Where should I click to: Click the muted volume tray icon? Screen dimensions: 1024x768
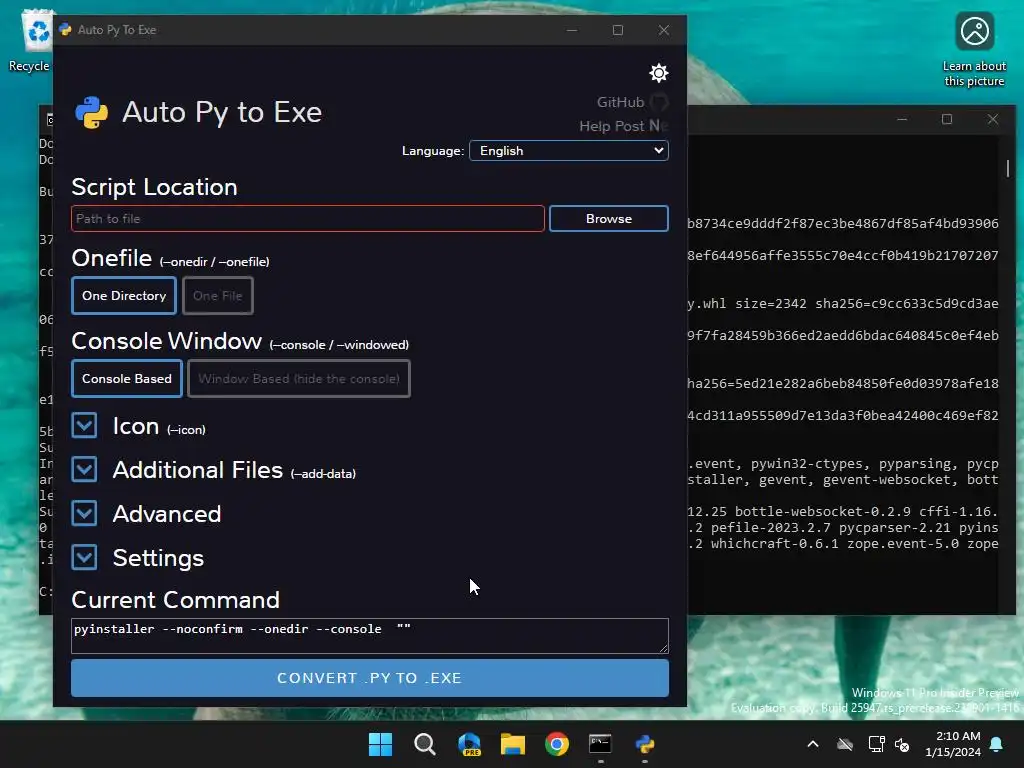(902, 744)
